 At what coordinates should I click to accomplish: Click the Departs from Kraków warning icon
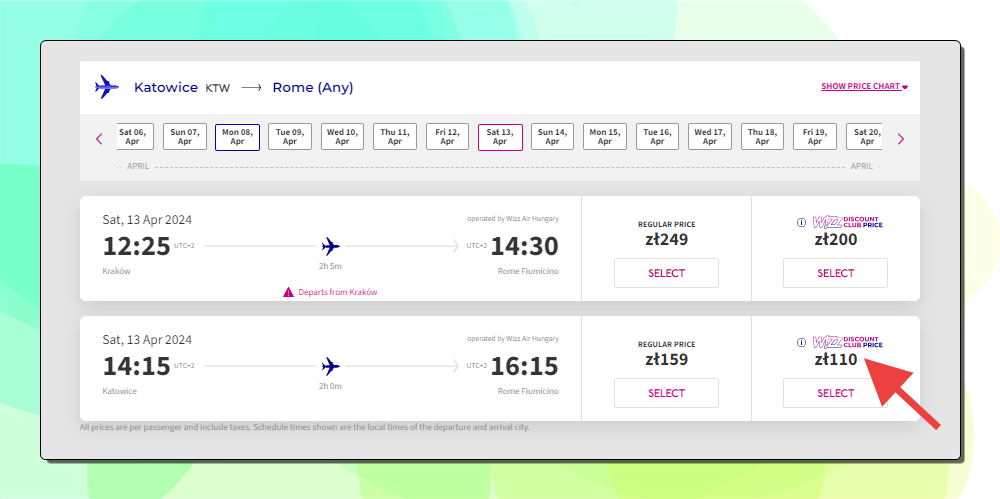tap(288, 292)
